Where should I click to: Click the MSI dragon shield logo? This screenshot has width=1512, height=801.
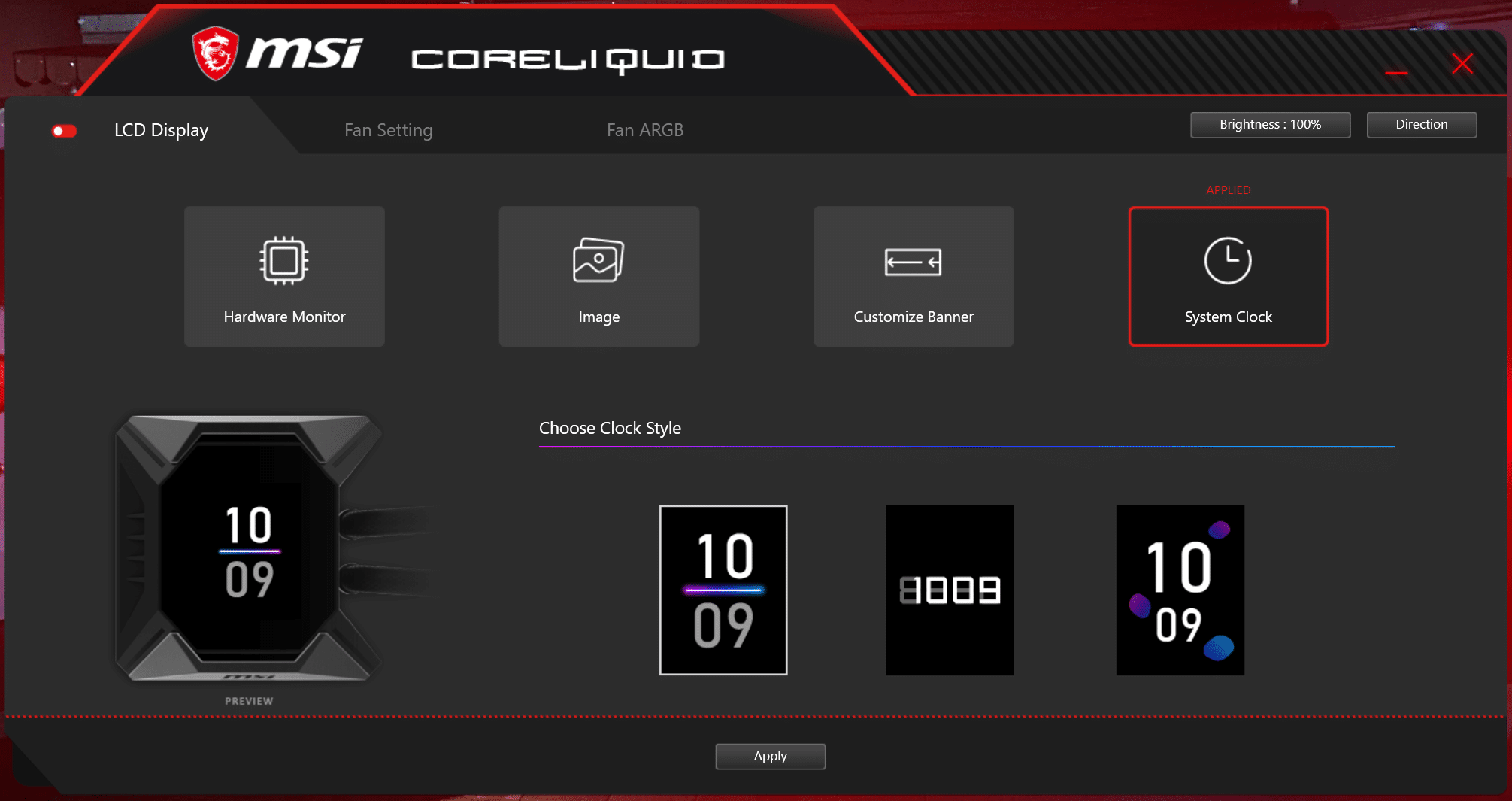pyautogui.click(x=215, y=53)
